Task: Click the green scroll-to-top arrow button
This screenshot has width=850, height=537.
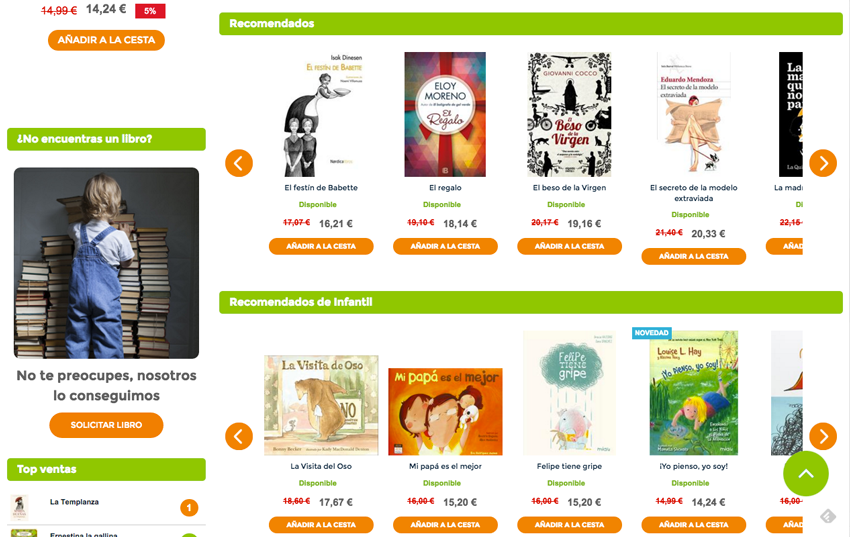Action: pyautogui.click(x=806, y=474)
